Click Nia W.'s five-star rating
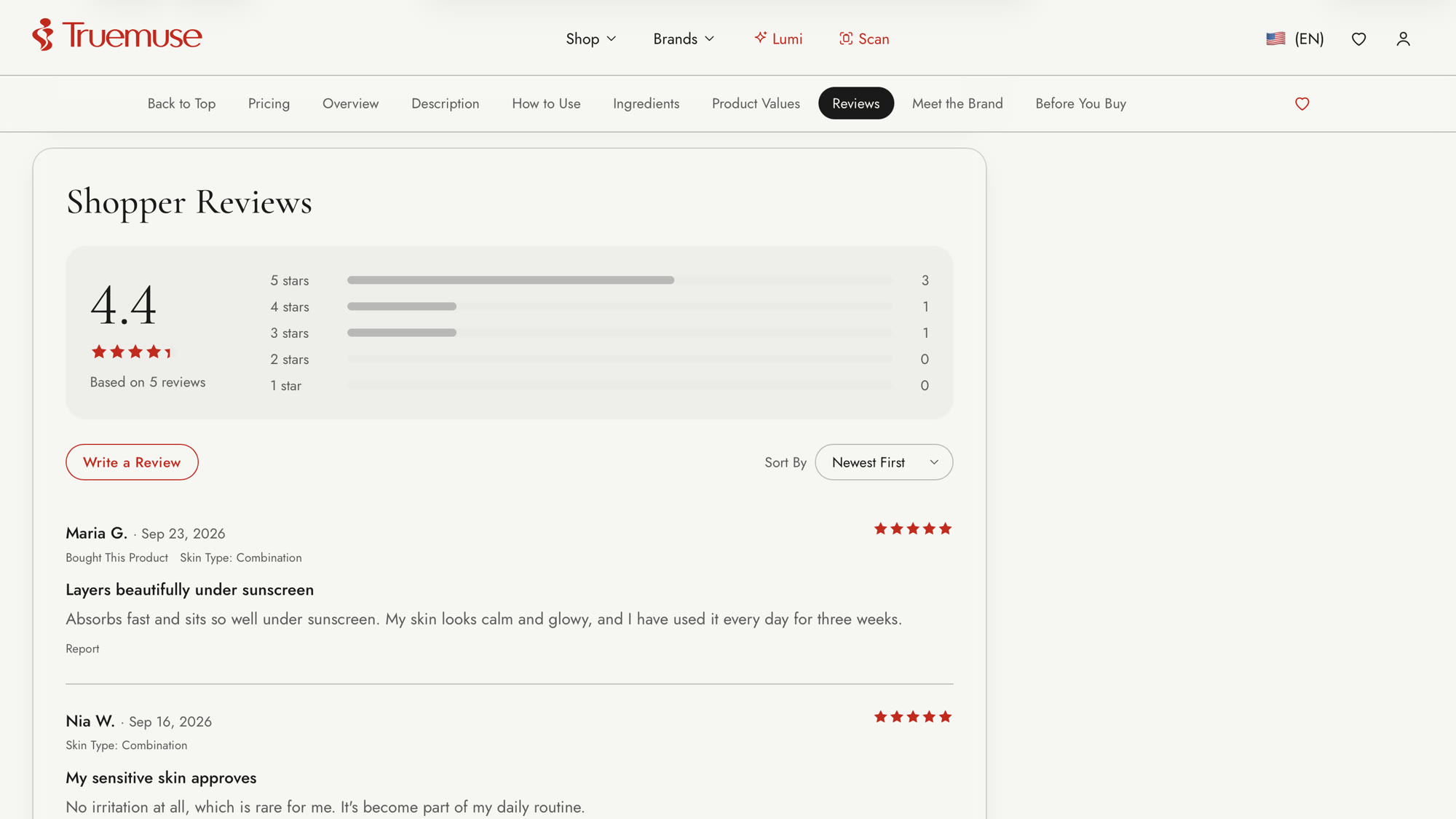The width and height of the screenshot is (1456, 819). (913, 716)
